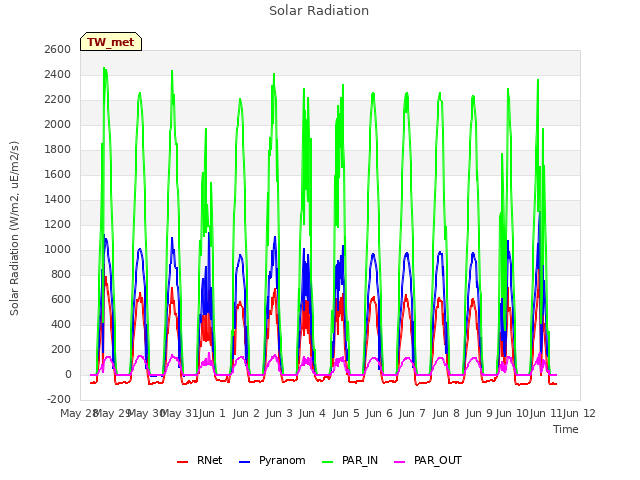Click the 200 y-axis tick label

[x=61, y=349]
